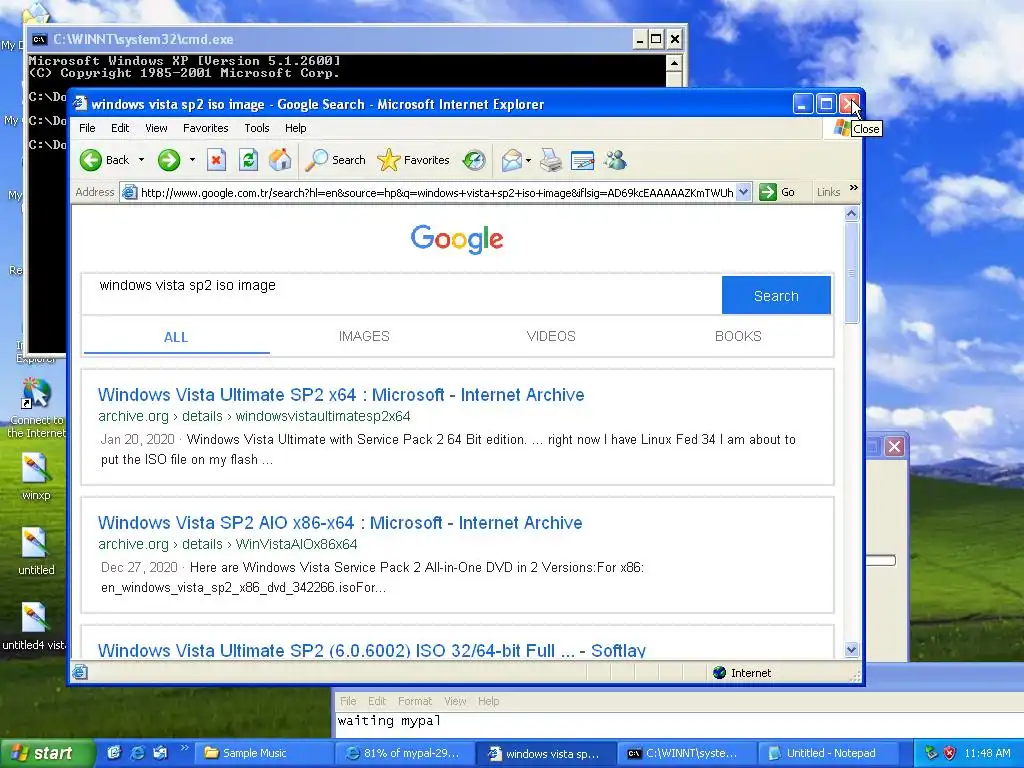Click the page scrollbar up arrow
Screen dimensions: 1024x768
tap(851, 214)
